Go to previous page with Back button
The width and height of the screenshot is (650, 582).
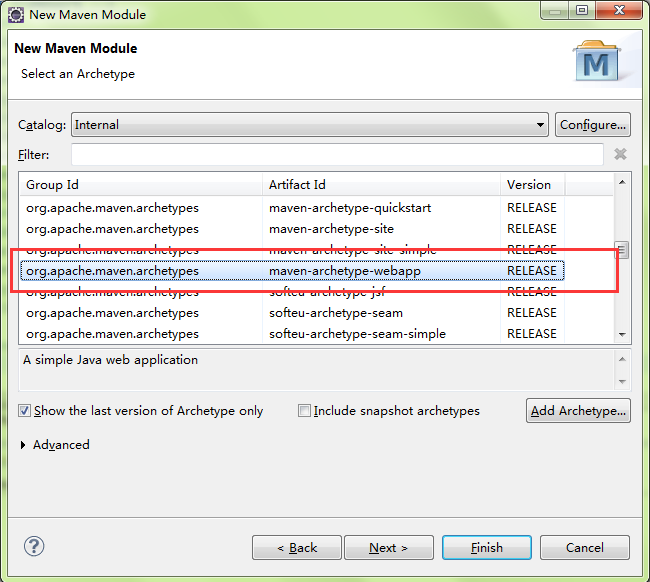(297, 548)
